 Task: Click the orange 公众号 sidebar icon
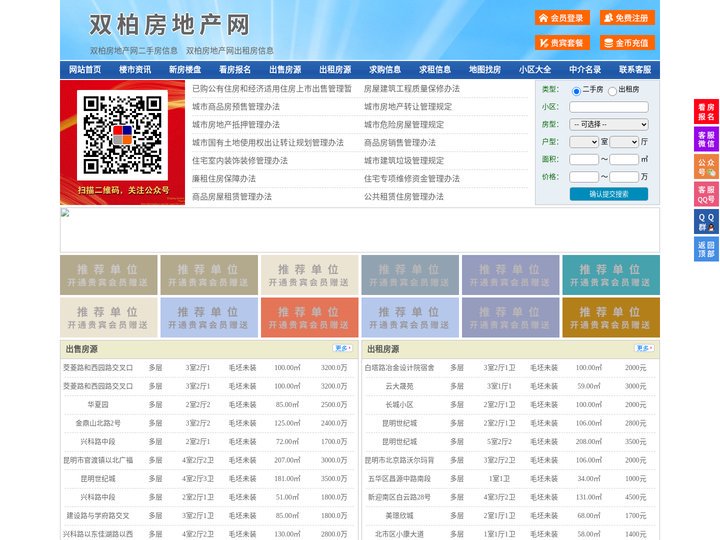[x=706, y=167]
